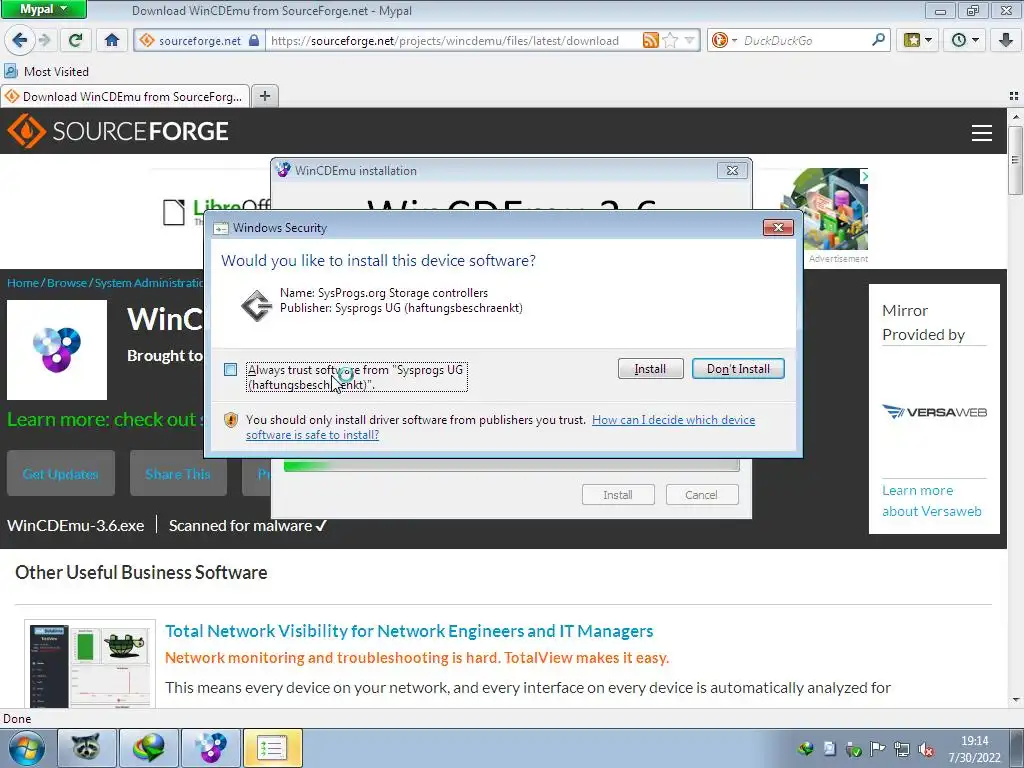Click the download manager globe taskbar icon
Screen dimensions: 1024x768
tap(148, 748)
